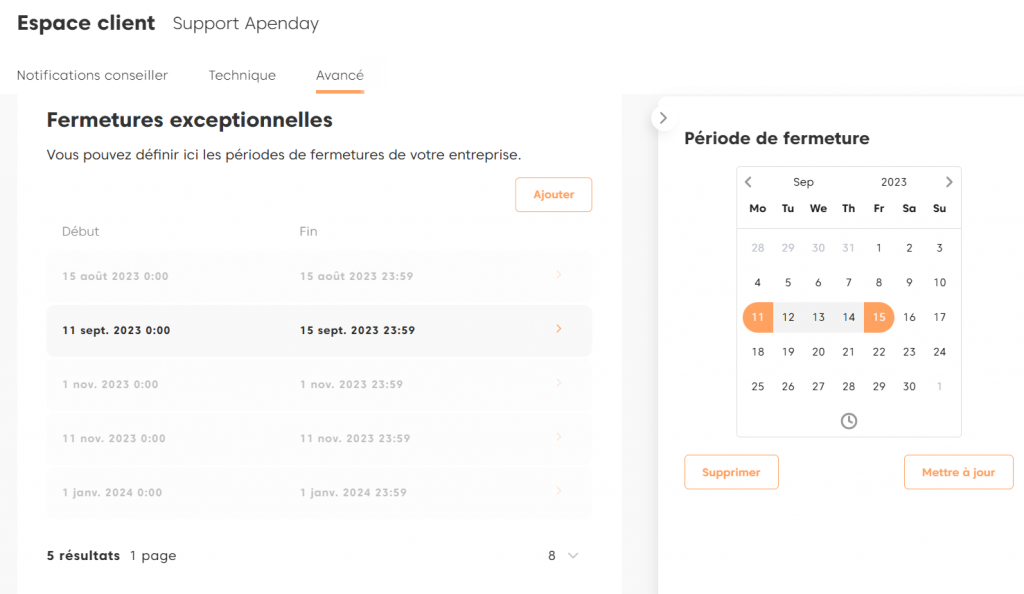Select the Avancé tab

[340, 75]
